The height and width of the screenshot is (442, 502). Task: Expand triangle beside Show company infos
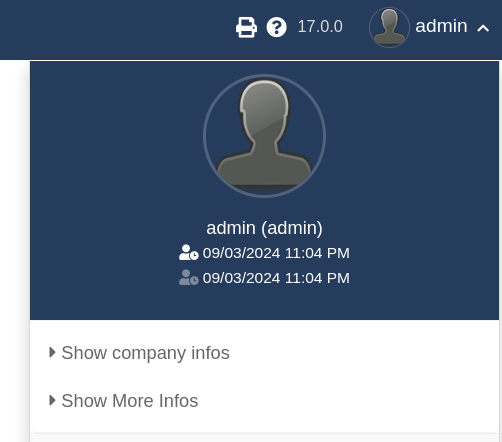point(52,352)
